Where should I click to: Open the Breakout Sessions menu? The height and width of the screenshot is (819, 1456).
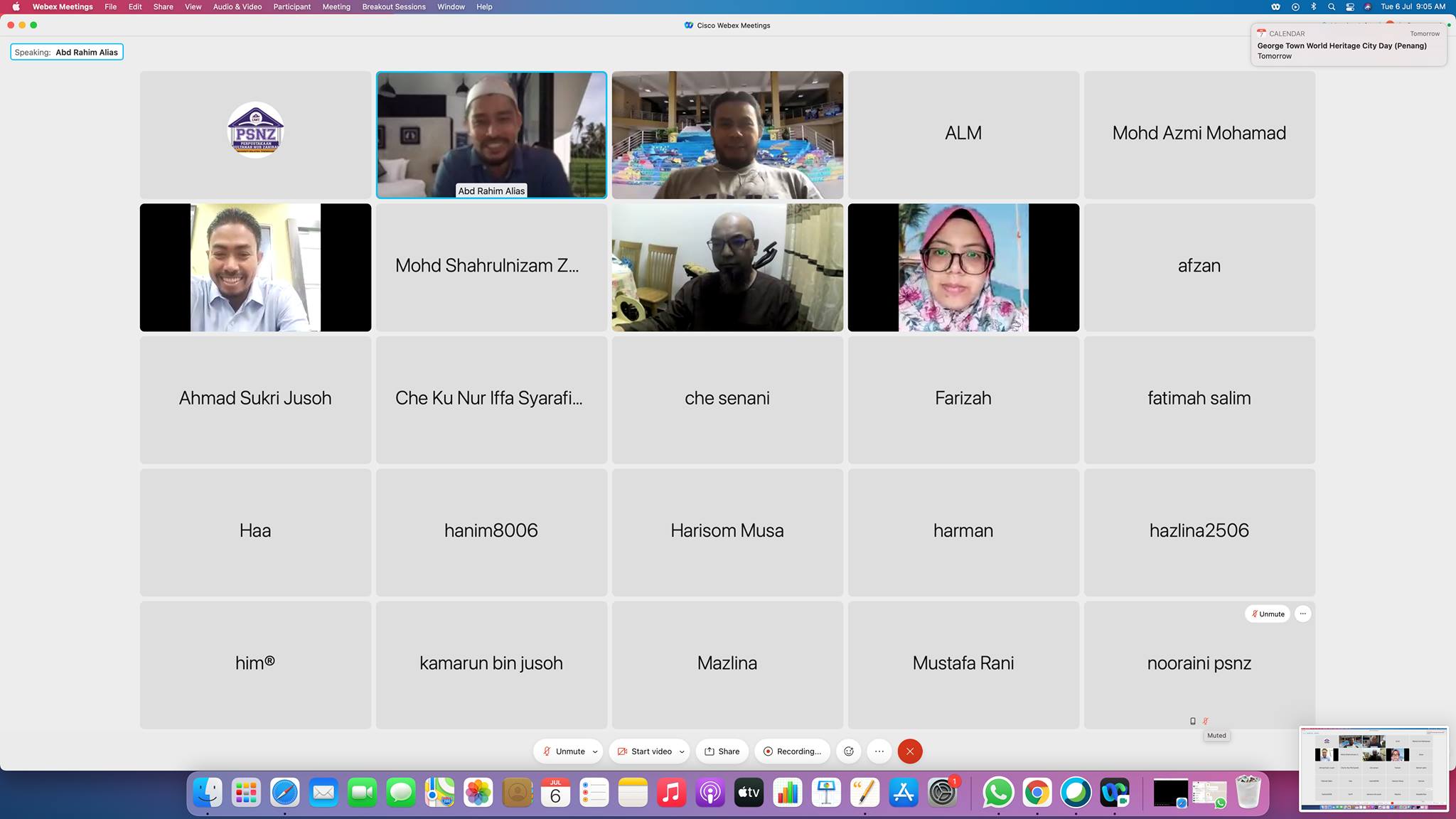(x=393, y=6)
